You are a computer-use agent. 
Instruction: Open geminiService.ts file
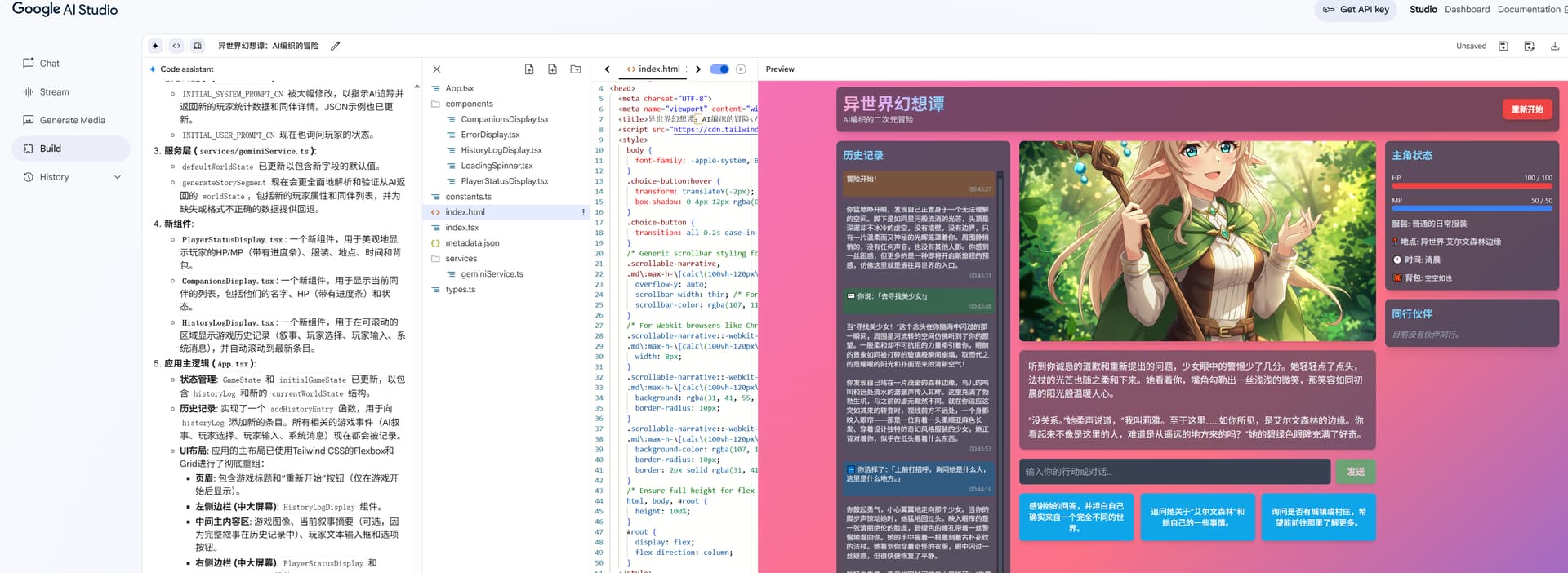pyautogui.click(x=492, y=274)
